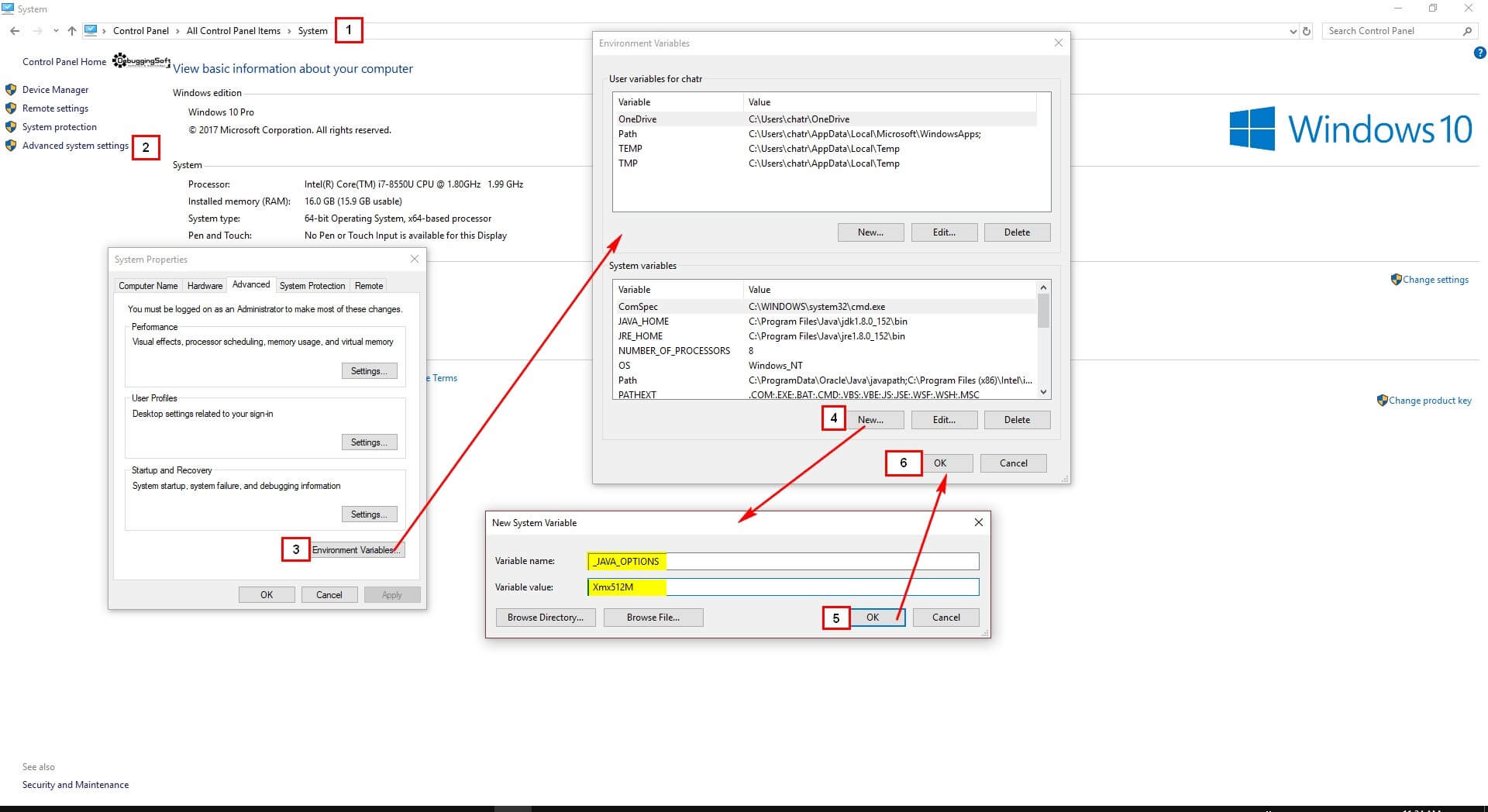This screenshot has height=812, width=1488.
Task: Click the search magnifier in the Control Panel search box
Action: (x=1467, y=31)
